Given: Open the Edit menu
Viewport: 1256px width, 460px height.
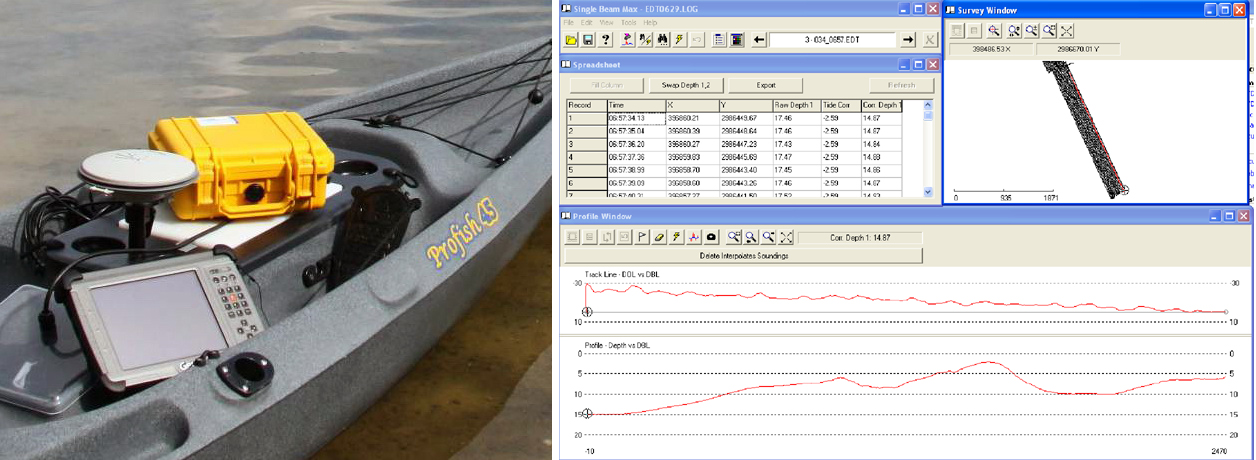Looking at the screenshot, I should pyautogui.click(x=586, y=23).
